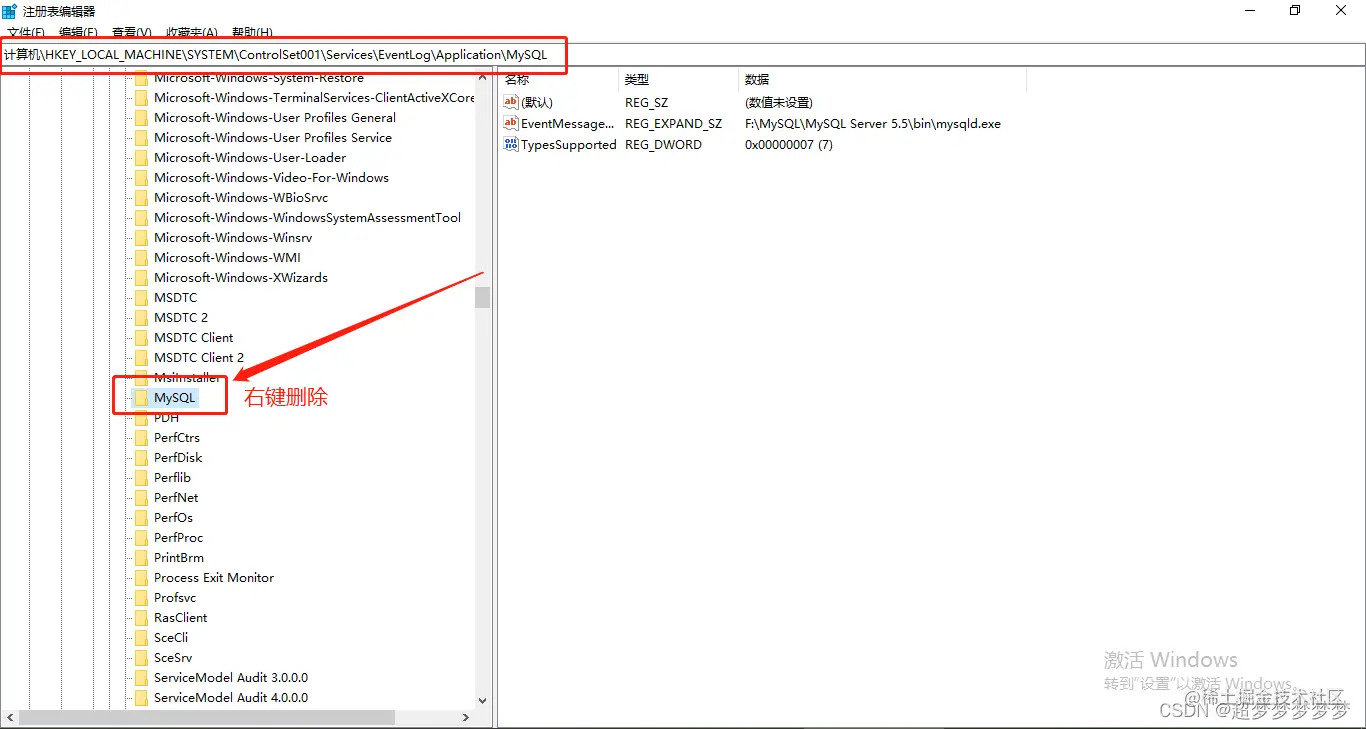Click the (默认) string value icon
Screen dimensions: 1366x729
(511, 102)
